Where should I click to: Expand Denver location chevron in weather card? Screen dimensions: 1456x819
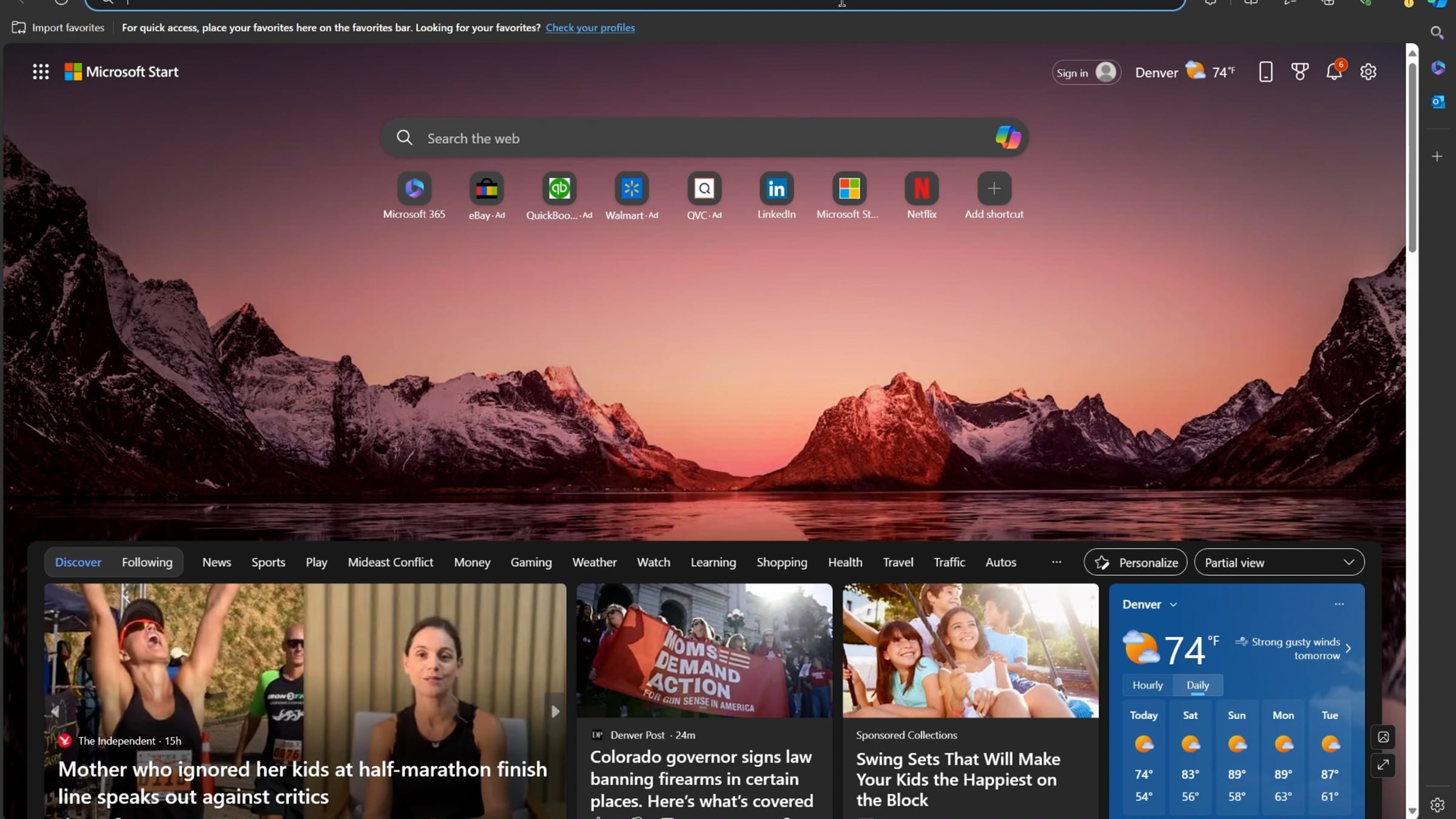click(x=1173, y=605)
